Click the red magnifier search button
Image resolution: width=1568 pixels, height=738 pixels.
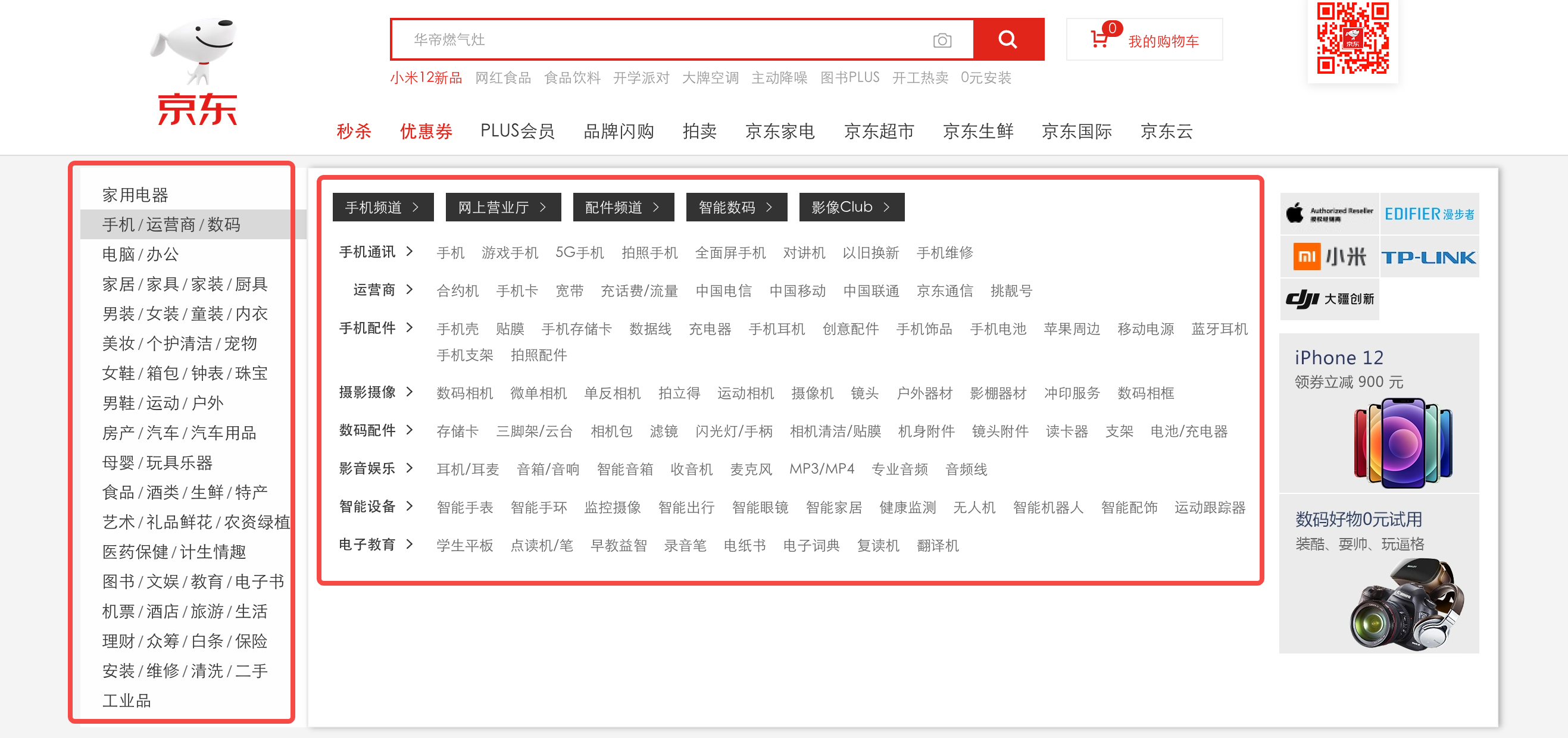click(x=1008, y=39)
